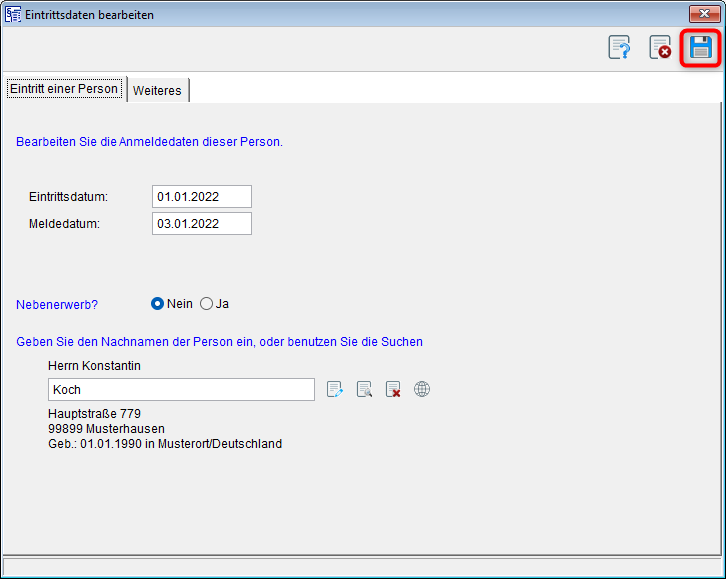Image resolution: width=726 pixels, height=579 pixels.
Task: Click the edit person icon with pencil
Action: point(335,389)
